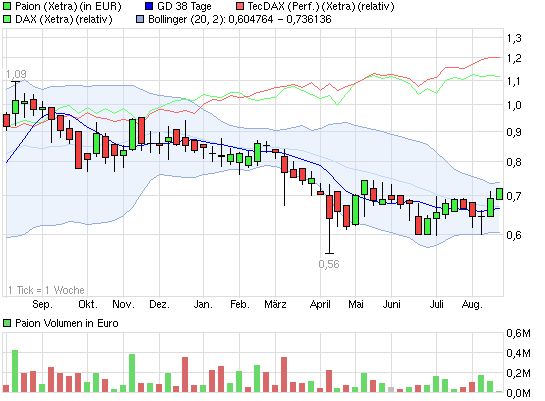This screenshot has height=401, width=545.
Task: Click the Paion Volumen legend swatch
Action: coord(7,323)
